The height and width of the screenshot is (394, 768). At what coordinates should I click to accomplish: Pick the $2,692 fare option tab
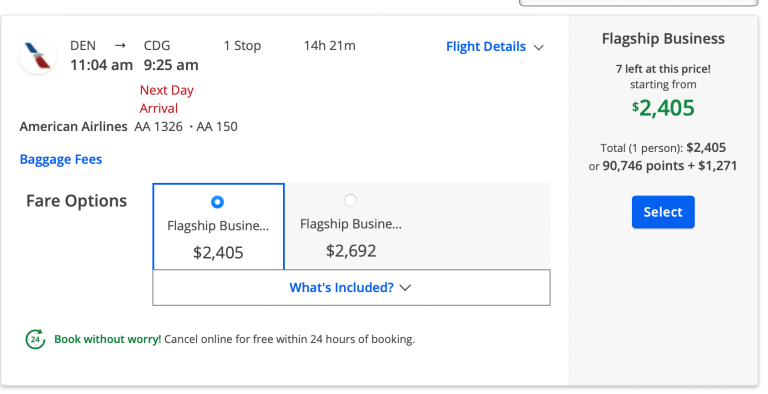pyautogui.click(x=351, y=226)
